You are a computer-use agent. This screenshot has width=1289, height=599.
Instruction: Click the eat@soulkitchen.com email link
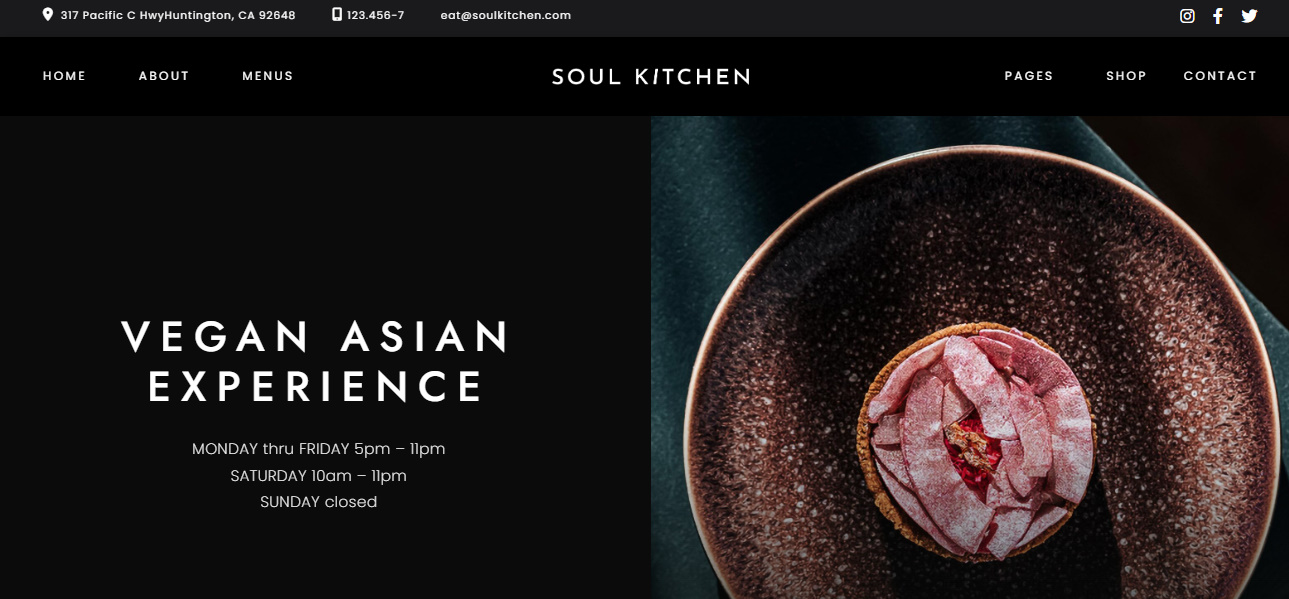point(506,15)
